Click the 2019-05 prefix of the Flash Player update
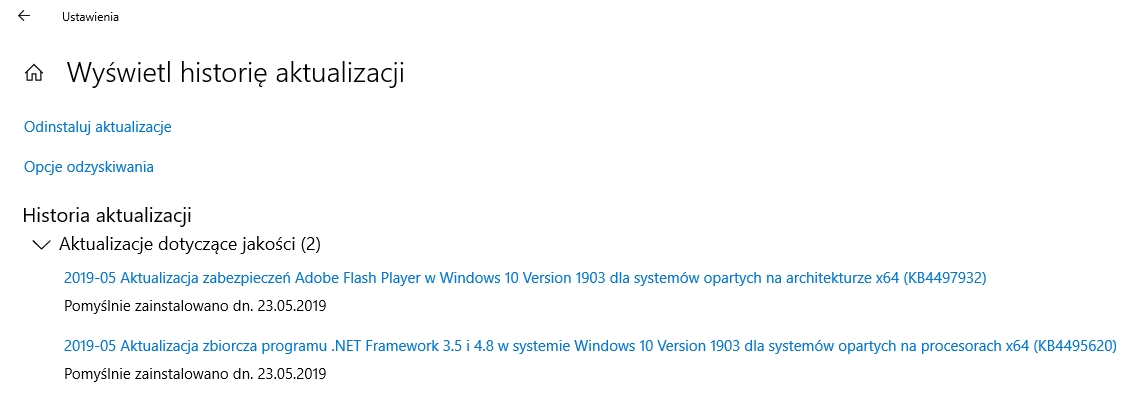Viewport: 1136px width, 398px height. pyautogui.click(x=91, y=278)
